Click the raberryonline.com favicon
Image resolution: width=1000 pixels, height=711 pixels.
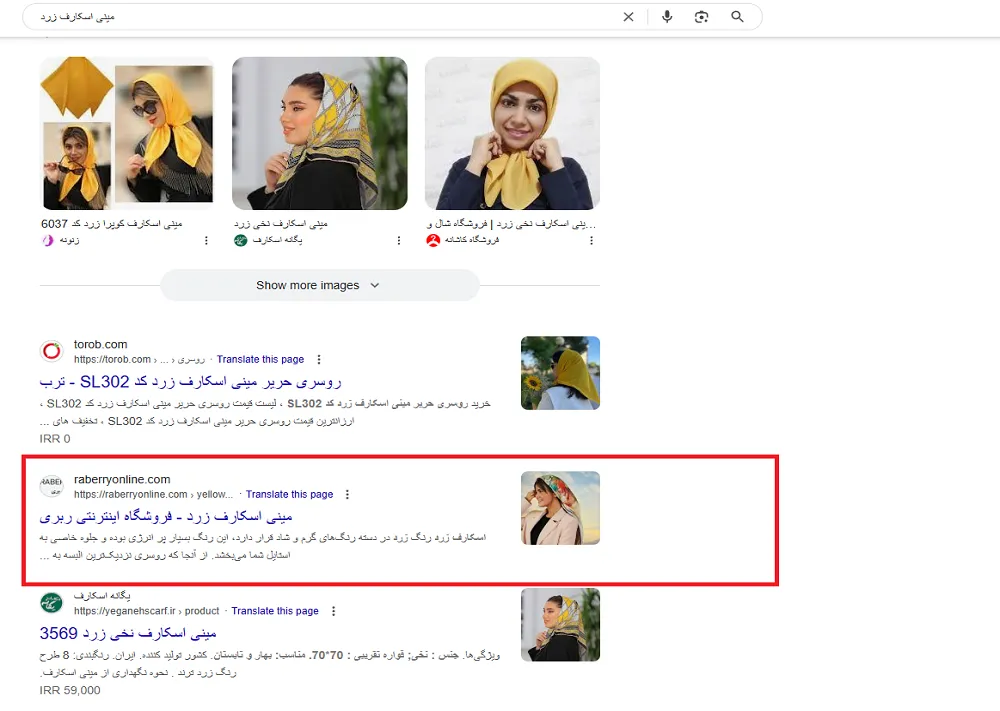52,487
